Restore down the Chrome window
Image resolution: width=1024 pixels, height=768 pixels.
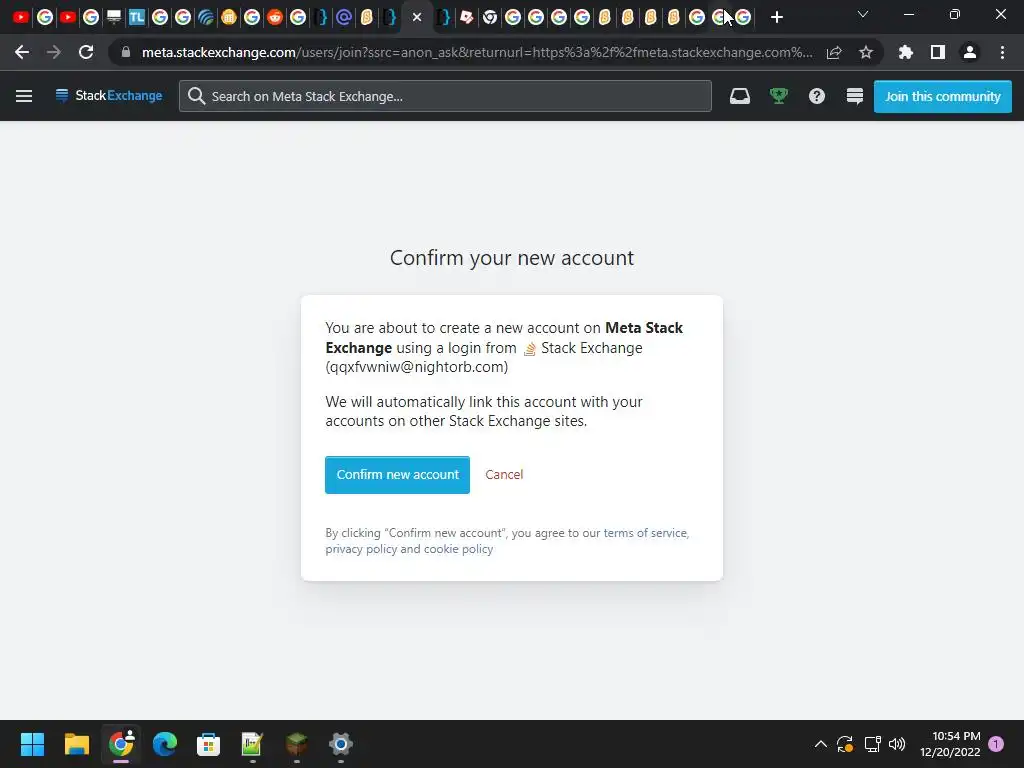955,14
